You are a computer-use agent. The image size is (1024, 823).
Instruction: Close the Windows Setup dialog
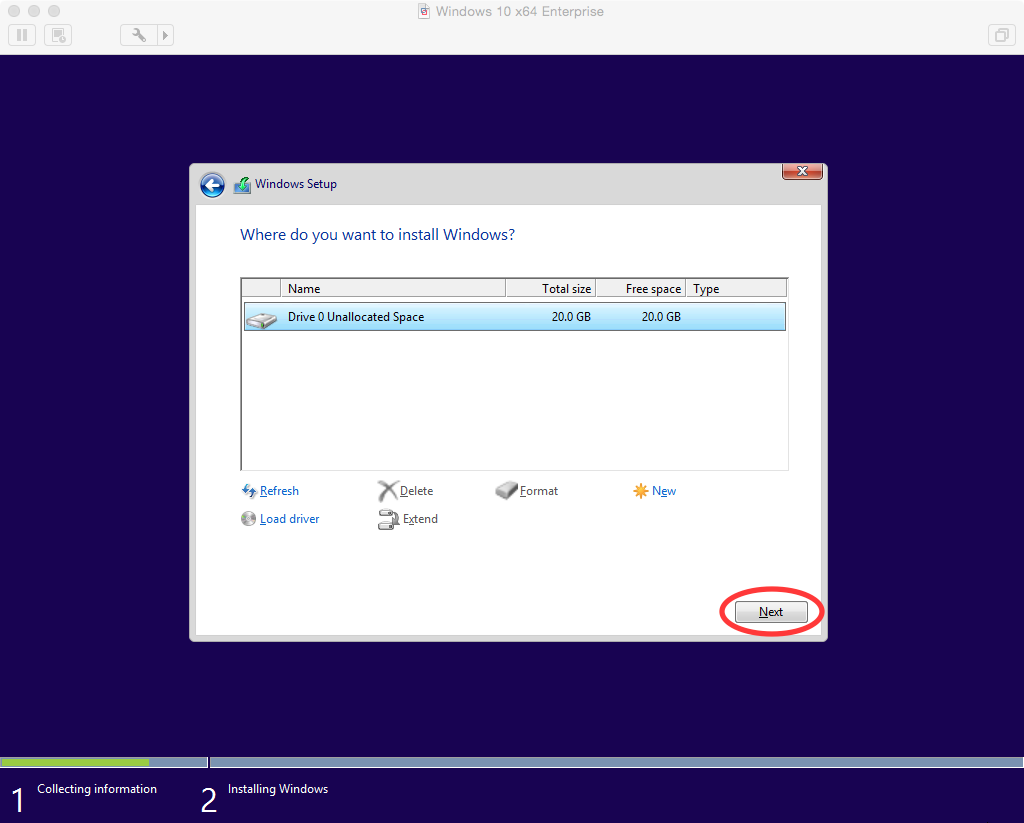[802, 171]
